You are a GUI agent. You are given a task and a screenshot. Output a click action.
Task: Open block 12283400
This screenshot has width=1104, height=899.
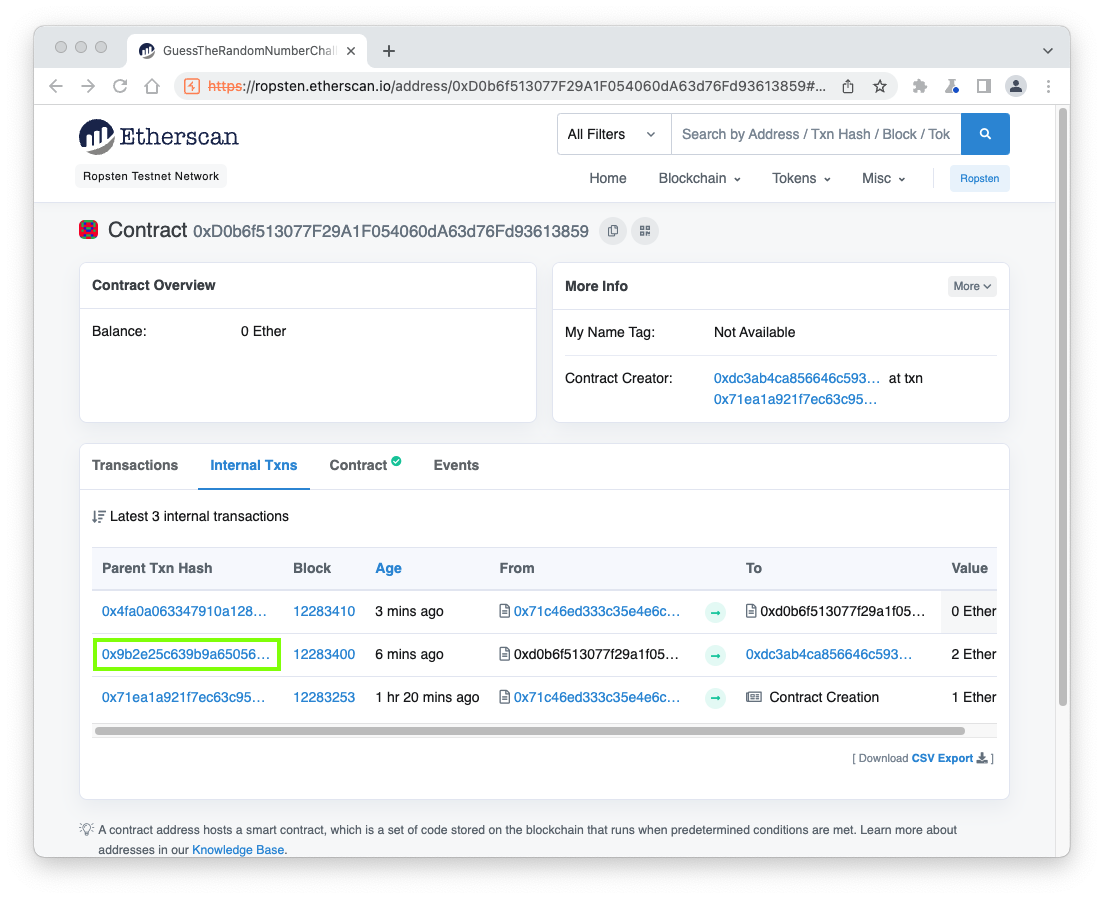pyautogui.click(x=324, y=654)
